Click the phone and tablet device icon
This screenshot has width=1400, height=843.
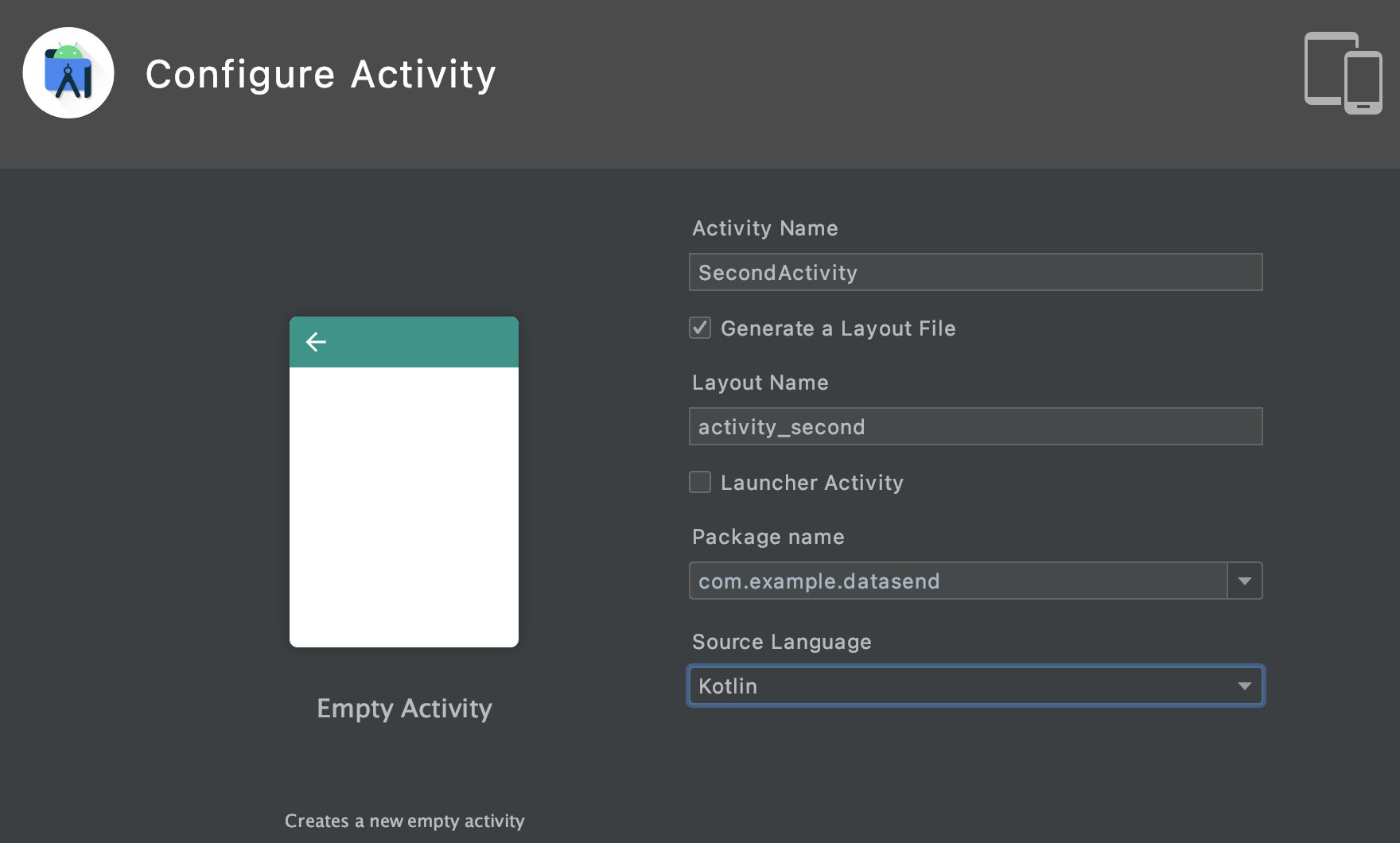tap(1343, 73)
